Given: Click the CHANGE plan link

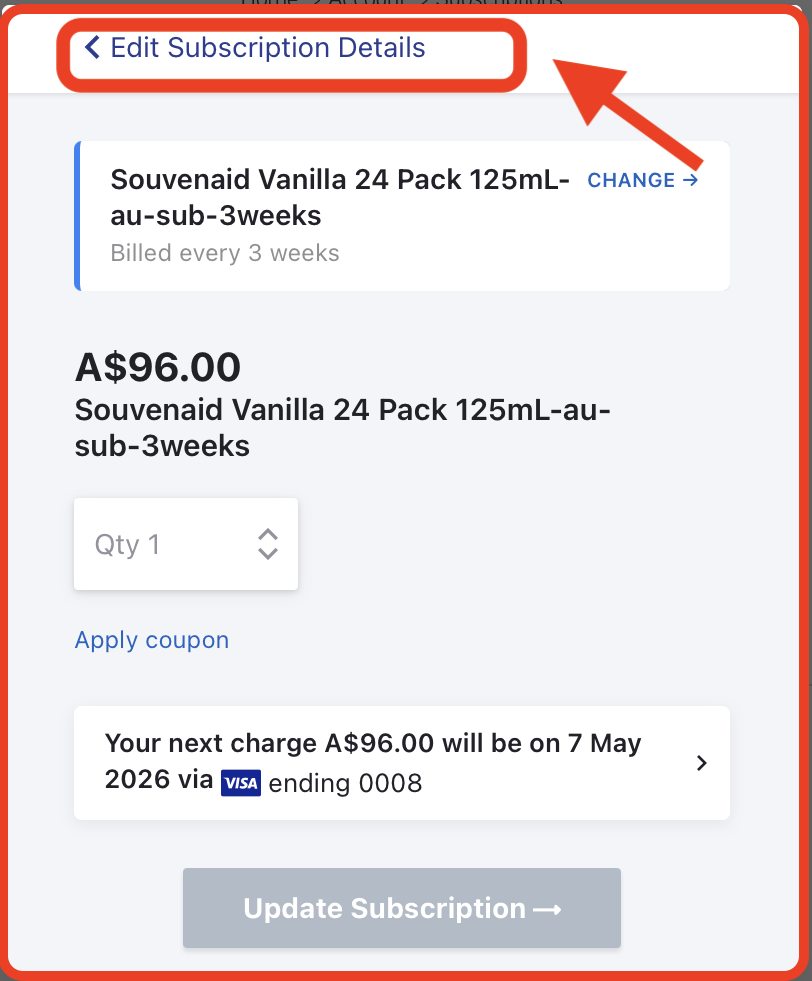Looking at the screenshot, I should [642, 180].
